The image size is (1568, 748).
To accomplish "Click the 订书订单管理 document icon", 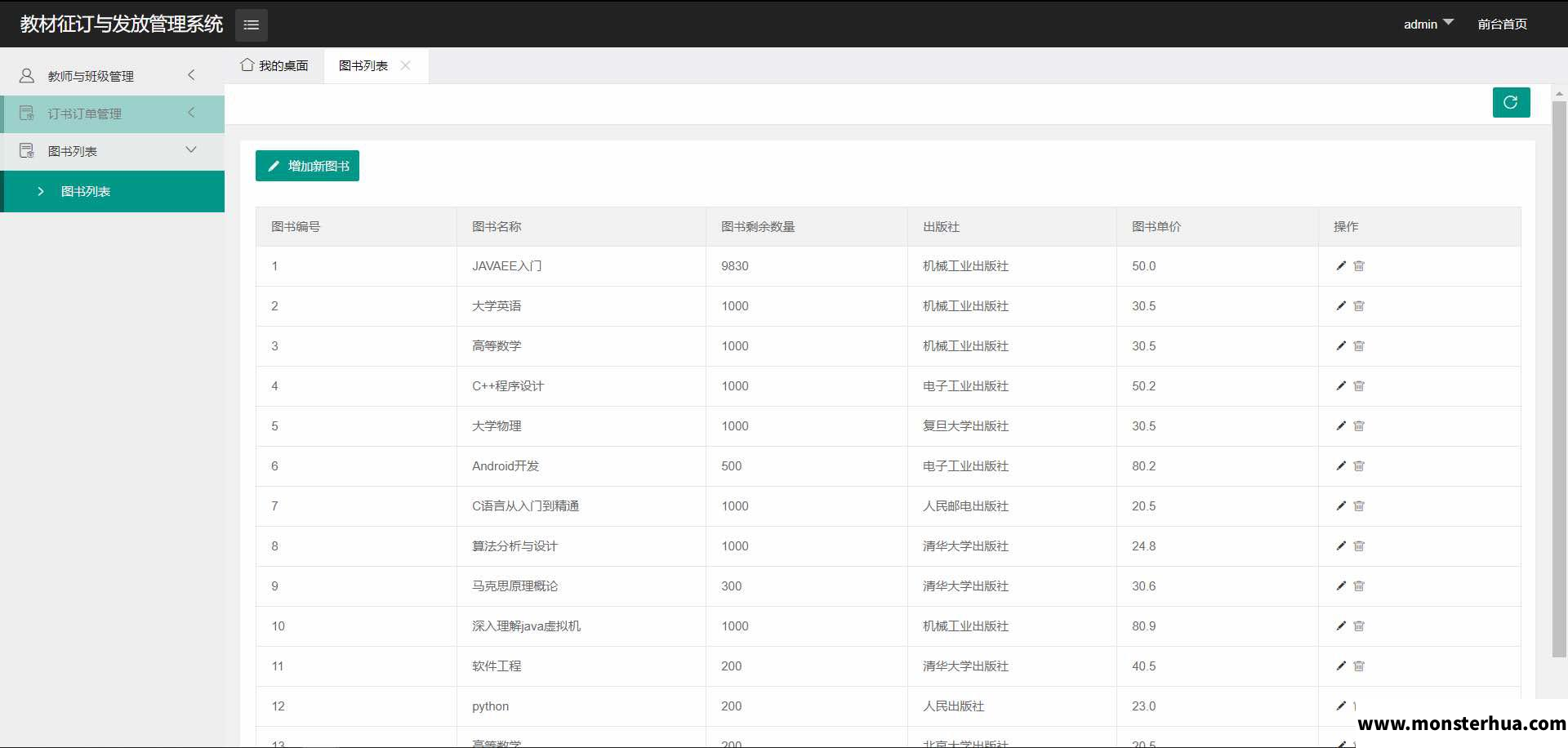I will 27,113.
